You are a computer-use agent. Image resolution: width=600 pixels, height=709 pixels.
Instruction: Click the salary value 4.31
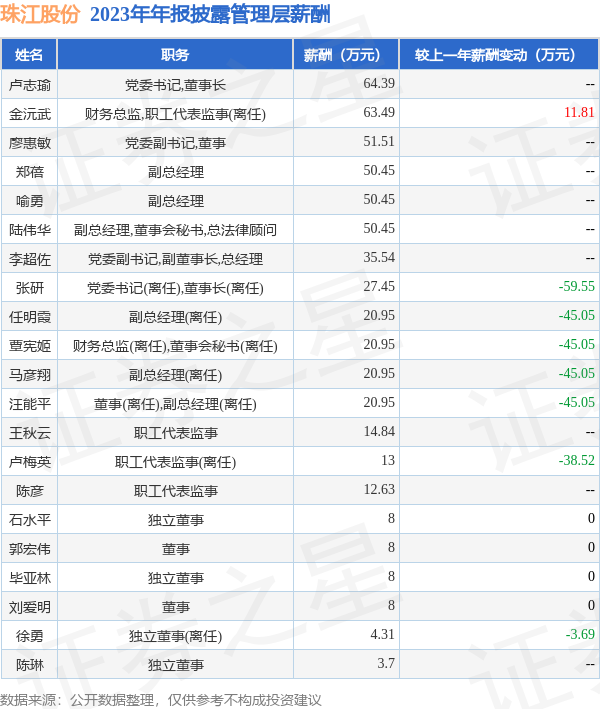[x=383, y=634]
